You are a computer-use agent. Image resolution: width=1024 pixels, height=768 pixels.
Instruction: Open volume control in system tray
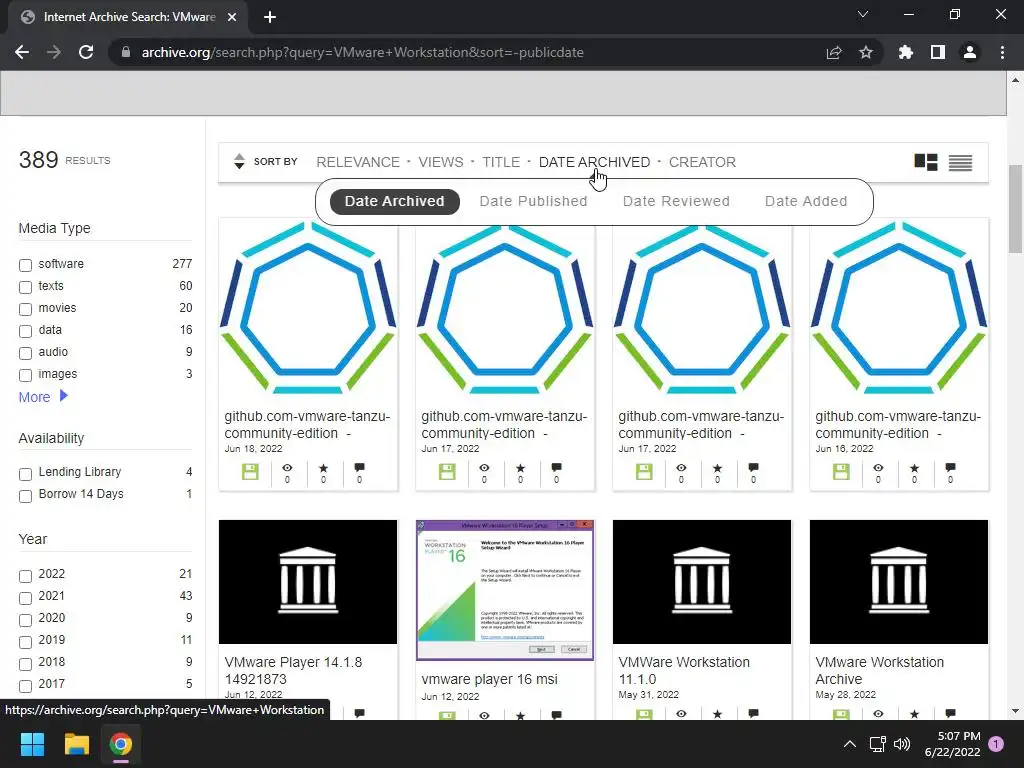tap(902, 744)
